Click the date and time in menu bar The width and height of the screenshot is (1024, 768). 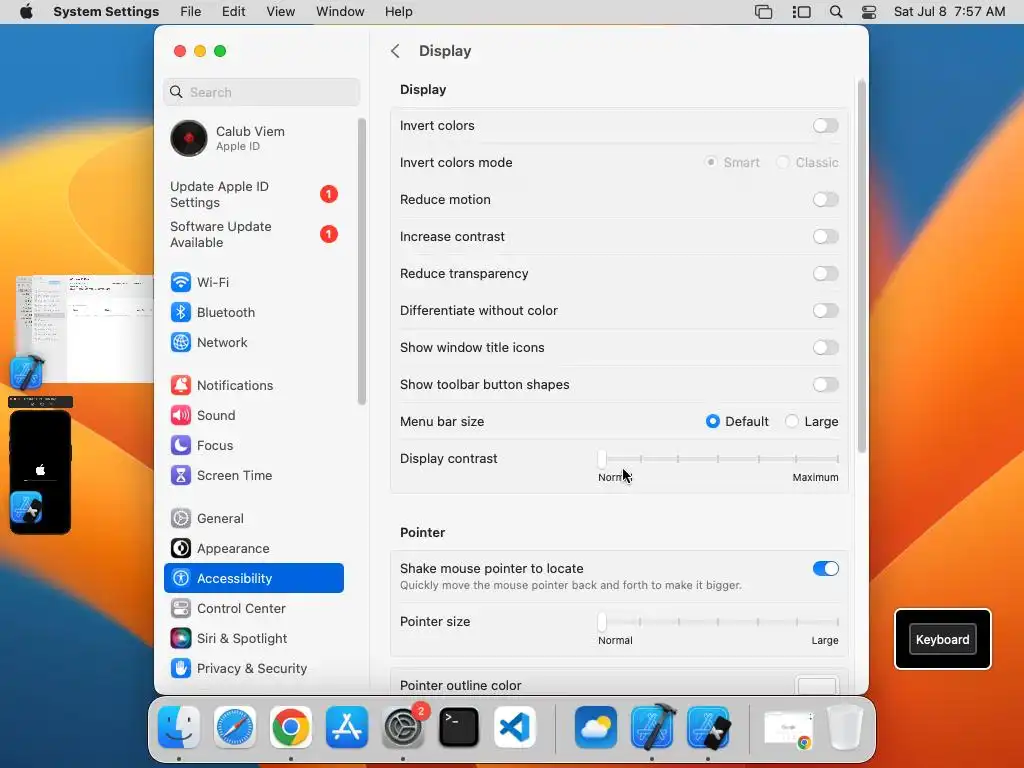pos(949,12)
